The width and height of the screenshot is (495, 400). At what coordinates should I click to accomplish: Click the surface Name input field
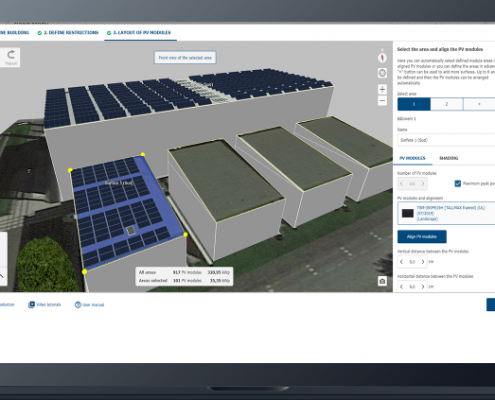(x=446, y=140)
